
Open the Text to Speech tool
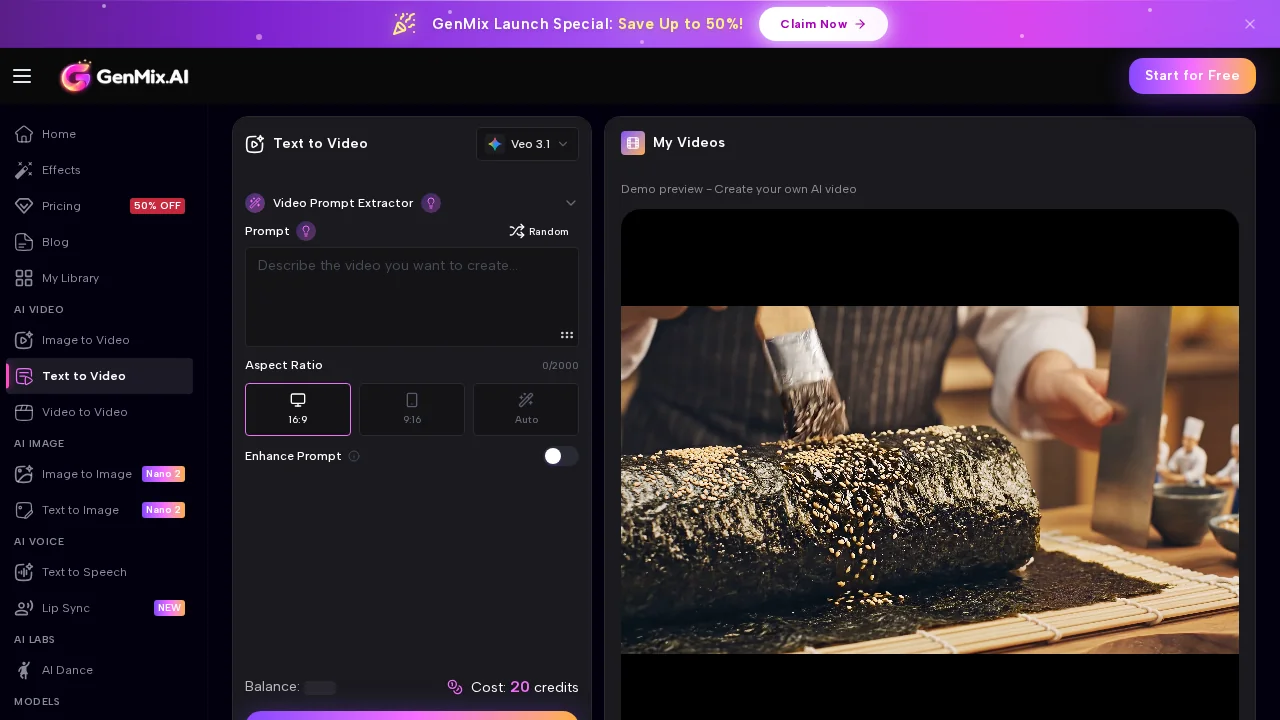[84, 572]
